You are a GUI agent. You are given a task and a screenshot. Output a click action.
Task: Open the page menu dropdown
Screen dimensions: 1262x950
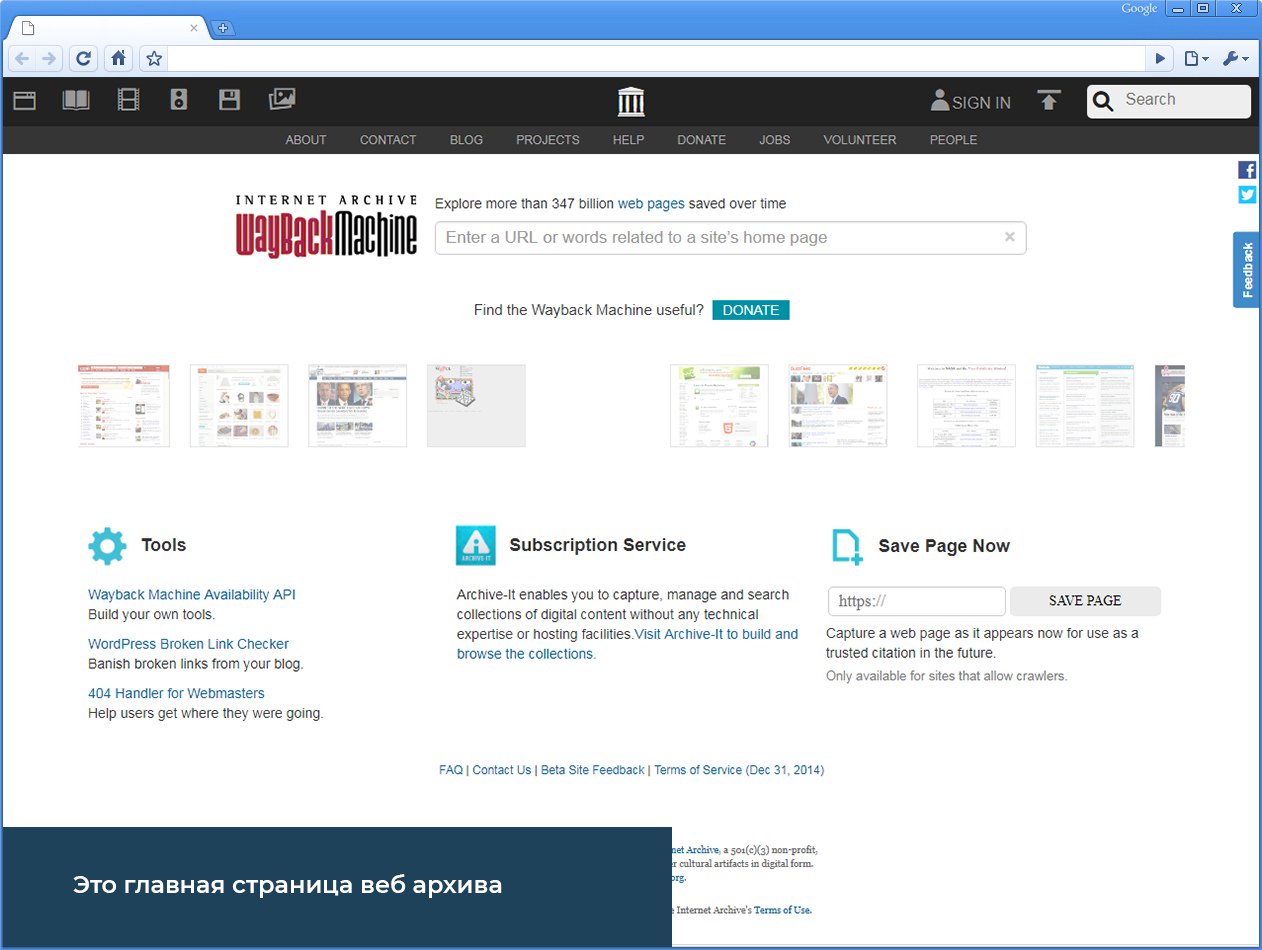point(1196,59)
